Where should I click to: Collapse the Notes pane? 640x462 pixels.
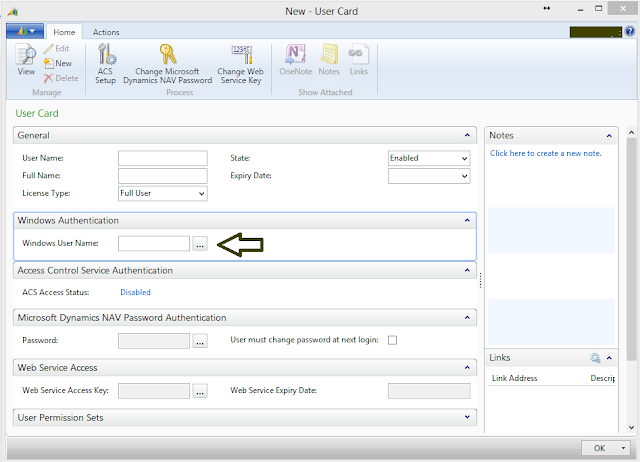coord(609,135)
